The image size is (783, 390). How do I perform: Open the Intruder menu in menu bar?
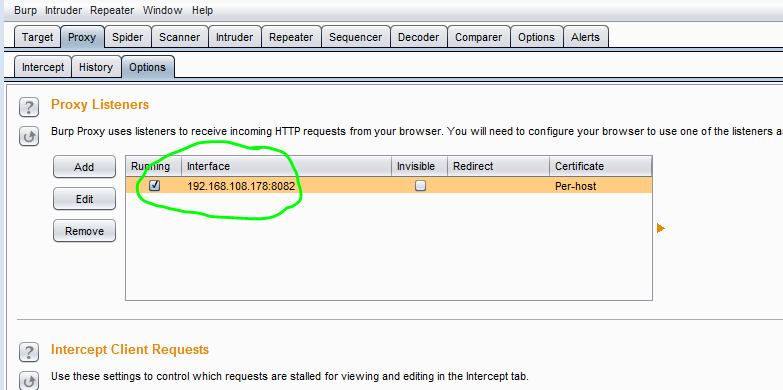point(63,10)
